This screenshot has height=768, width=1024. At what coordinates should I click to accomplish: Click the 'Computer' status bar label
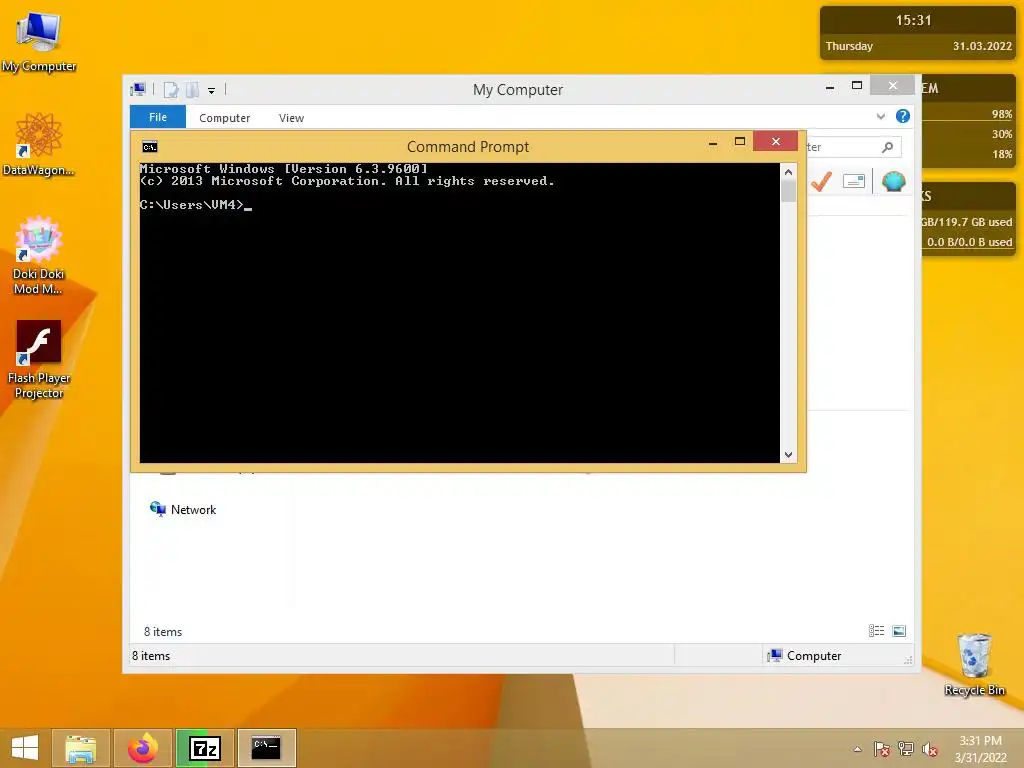(814, 656)
